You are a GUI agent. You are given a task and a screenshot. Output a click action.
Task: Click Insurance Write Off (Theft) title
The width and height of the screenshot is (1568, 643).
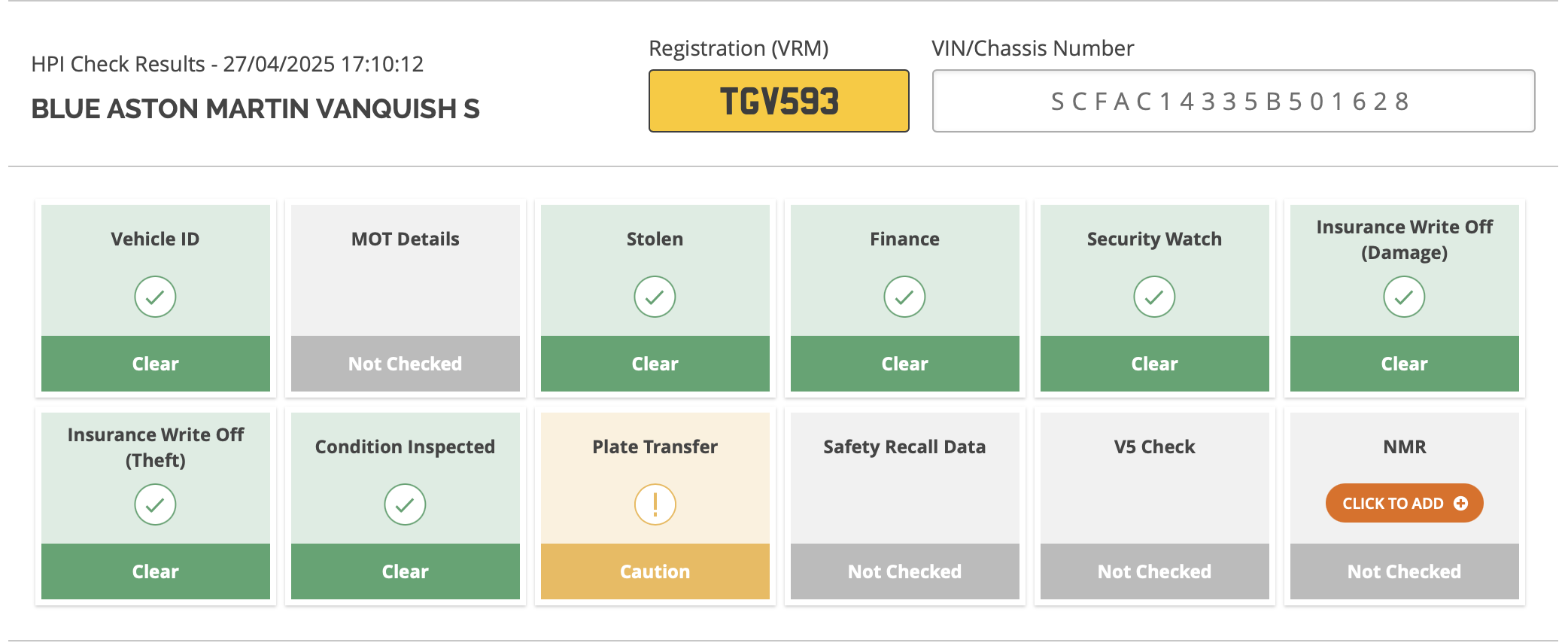tap(155, 447)
